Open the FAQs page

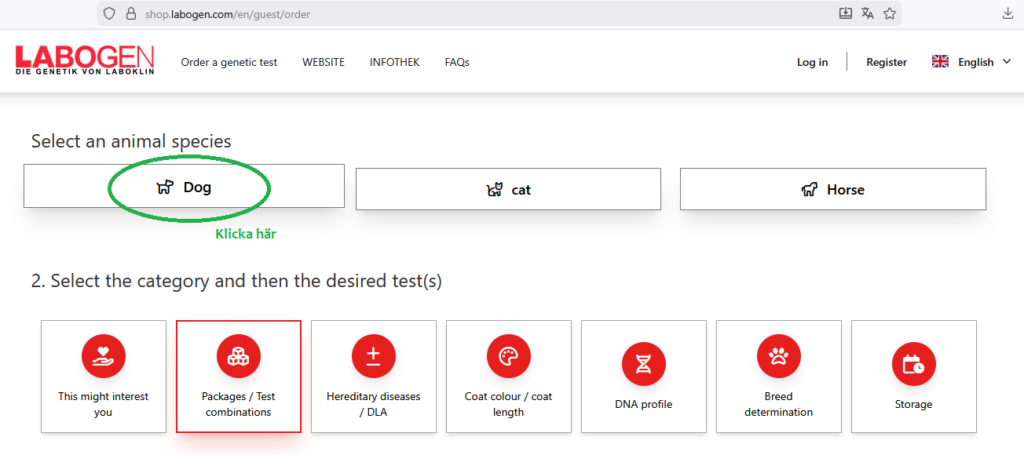point(457,62)
